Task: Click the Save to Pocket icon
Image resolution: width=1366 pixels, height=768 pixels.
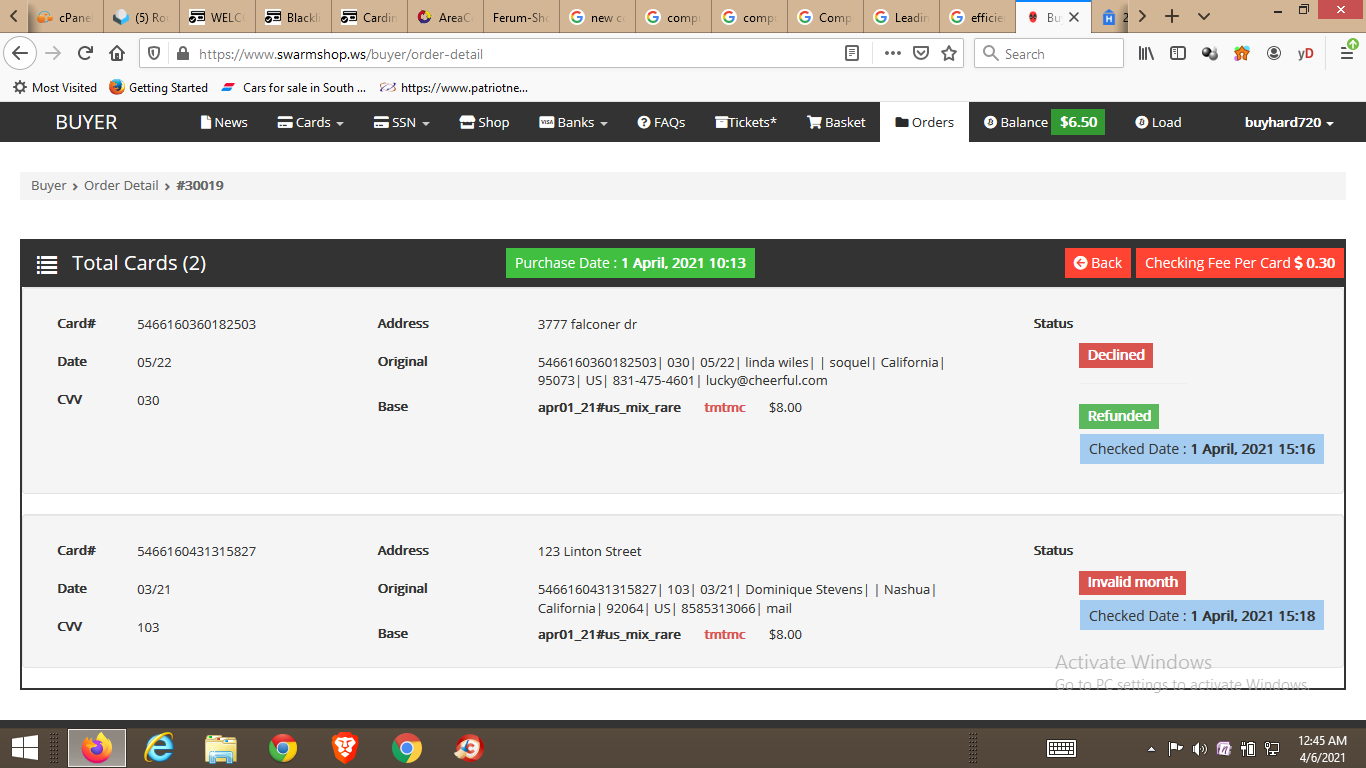Action: click(921, 54)
